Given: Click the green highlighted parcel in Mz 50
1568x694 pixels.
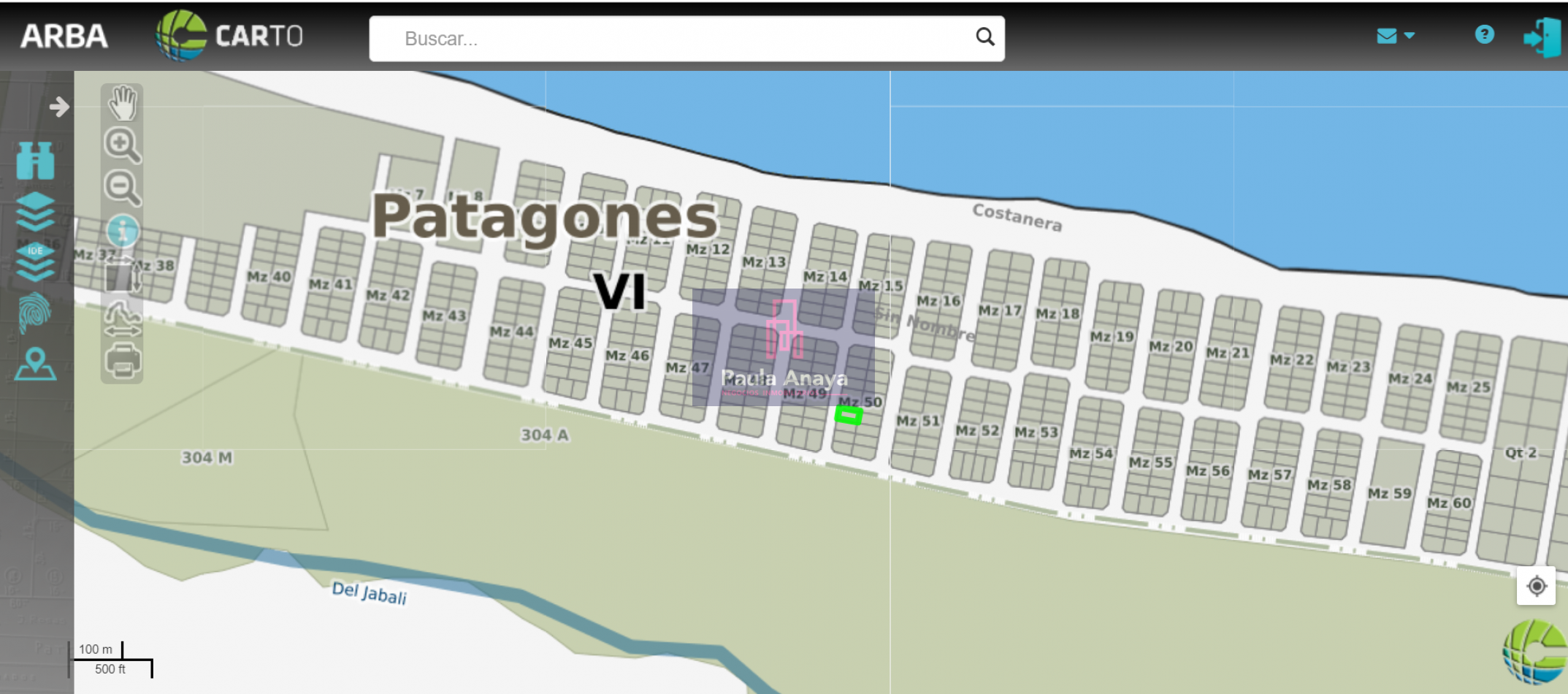Looking at the screenshot, I should click(x=849, y=416).
